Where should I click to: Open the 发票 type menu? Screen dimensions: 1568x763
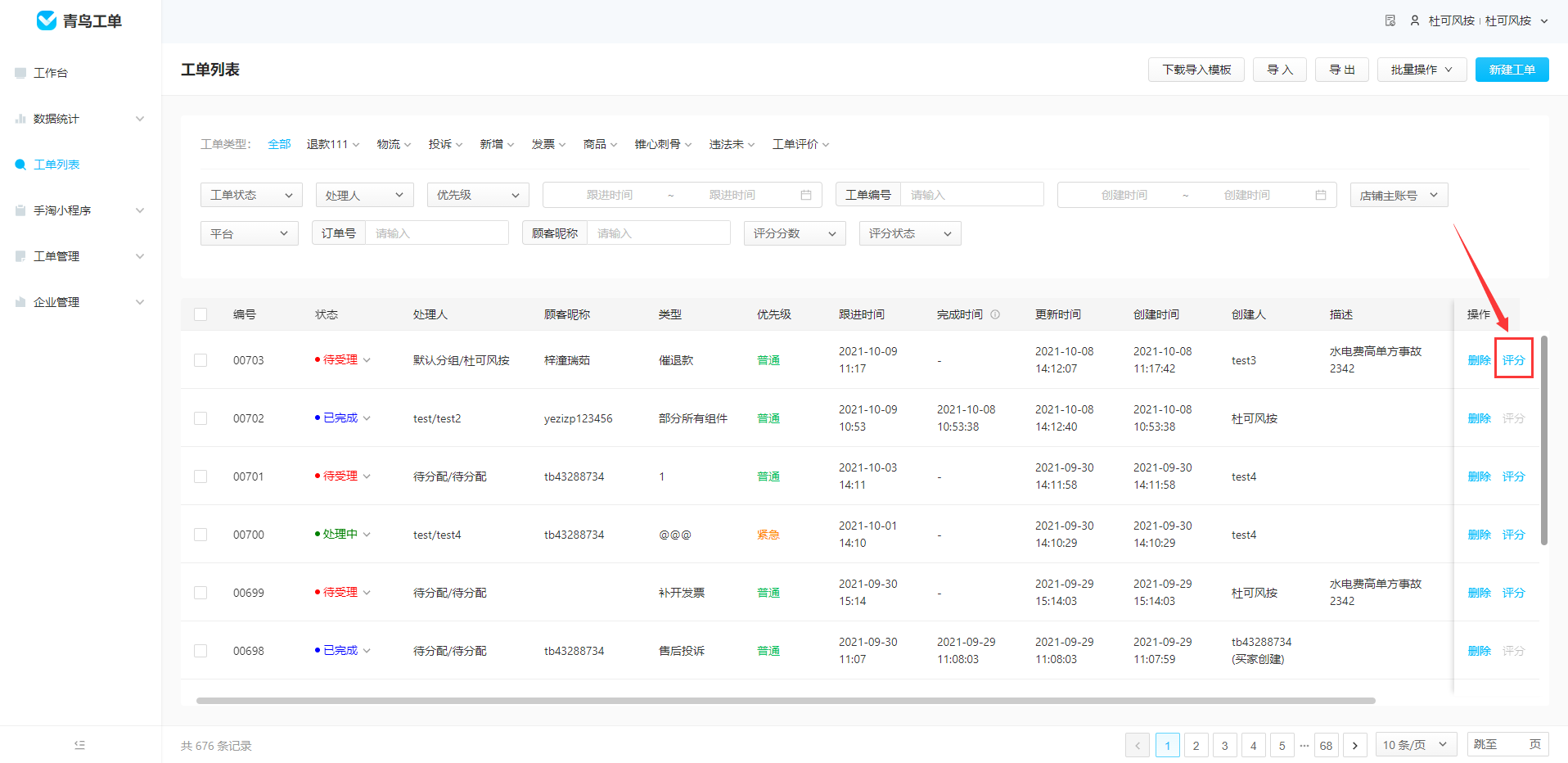(x=548, y=144)
